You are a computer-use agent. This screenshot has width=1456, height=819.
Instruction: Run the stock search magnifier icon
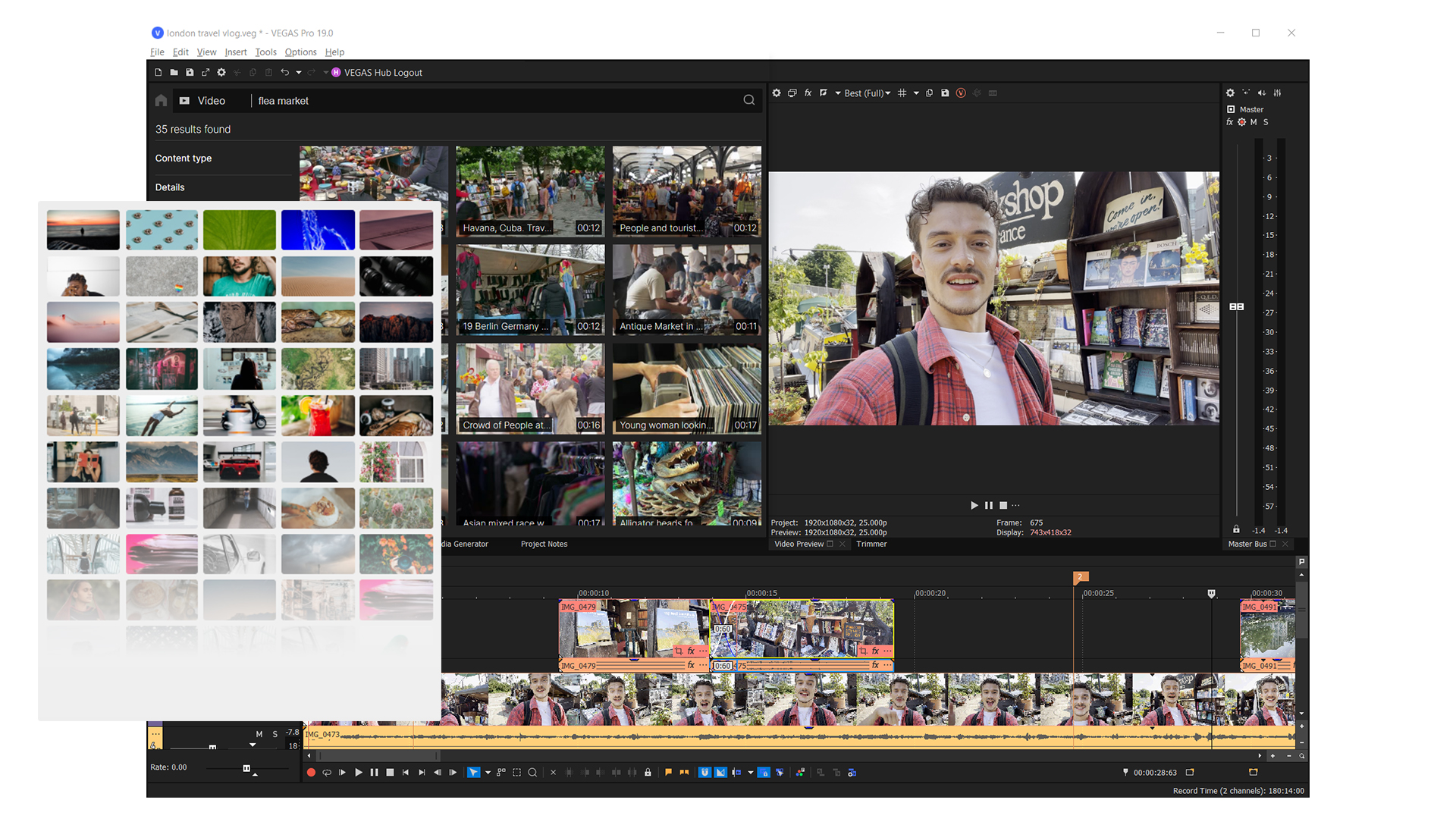748,100
